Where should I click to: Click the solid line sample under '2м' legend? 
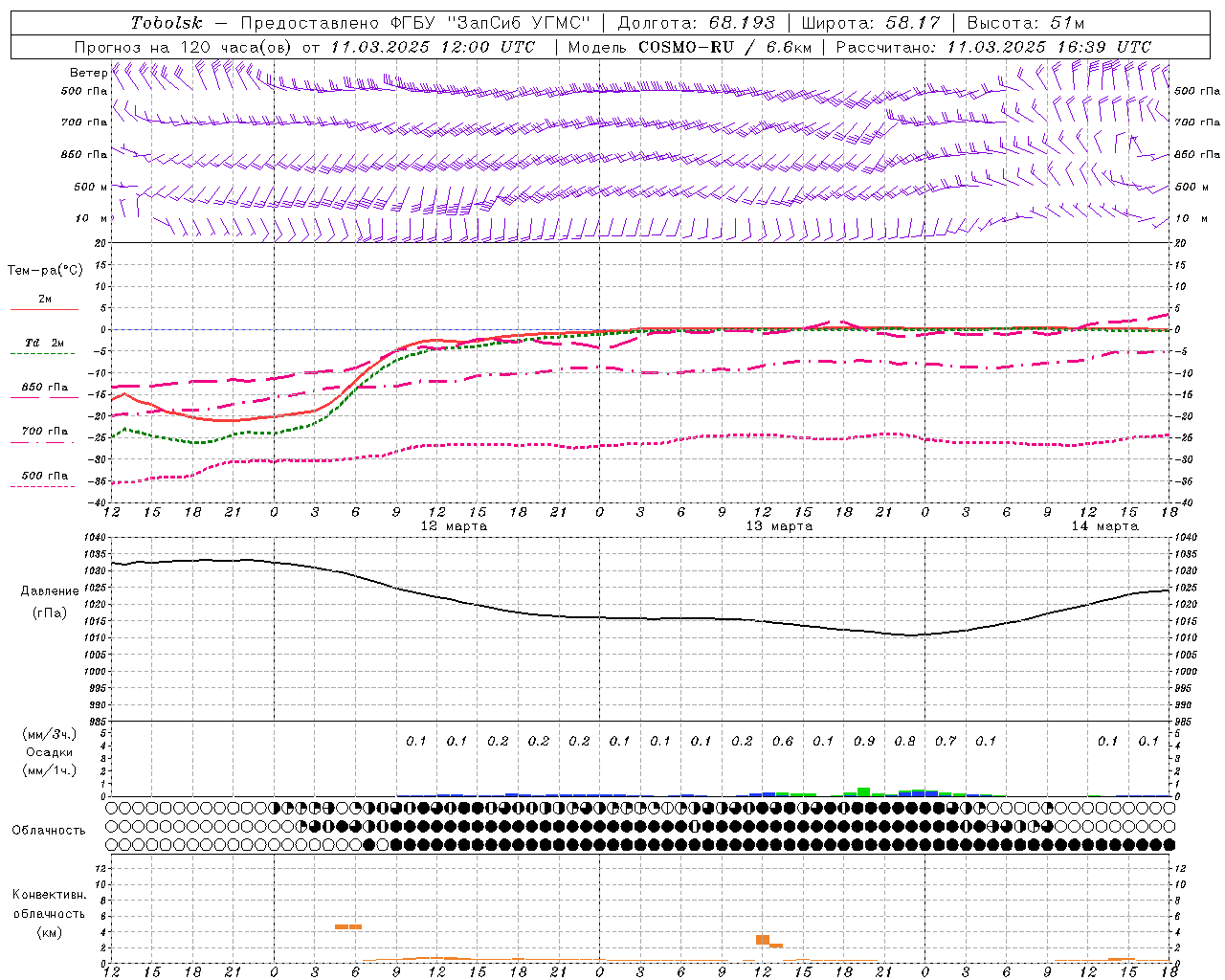click(x=44, y=310)
